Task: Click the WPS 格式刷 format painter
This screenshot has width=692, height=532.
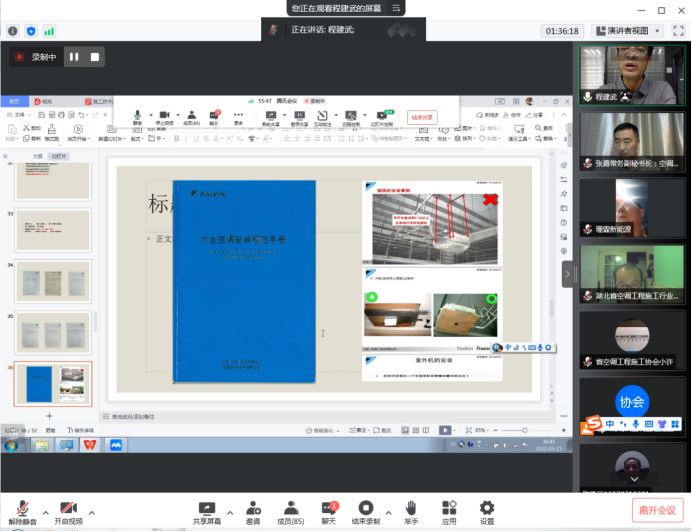Action: click(x=52, y=132)
